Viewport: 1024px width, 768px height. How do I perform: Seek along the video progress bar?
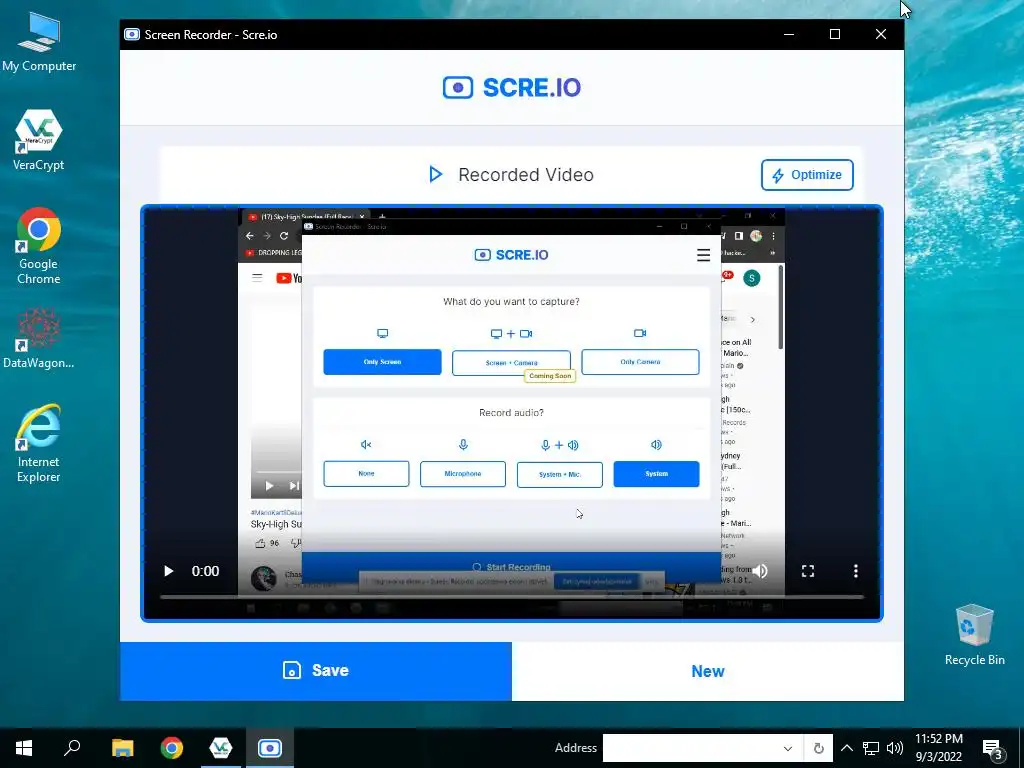512,596
